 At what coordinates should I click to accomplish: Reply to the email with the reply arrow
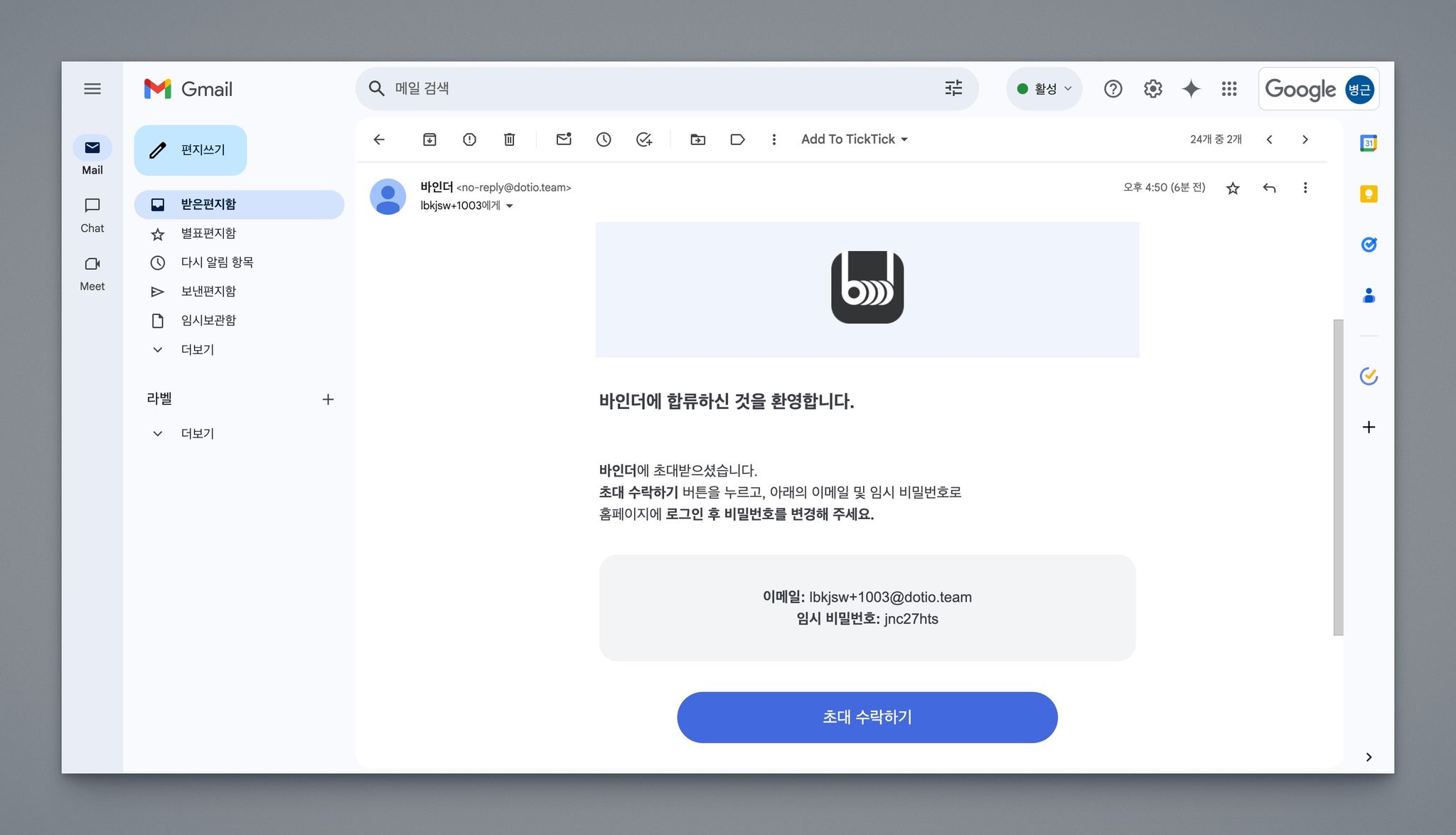1269,188
